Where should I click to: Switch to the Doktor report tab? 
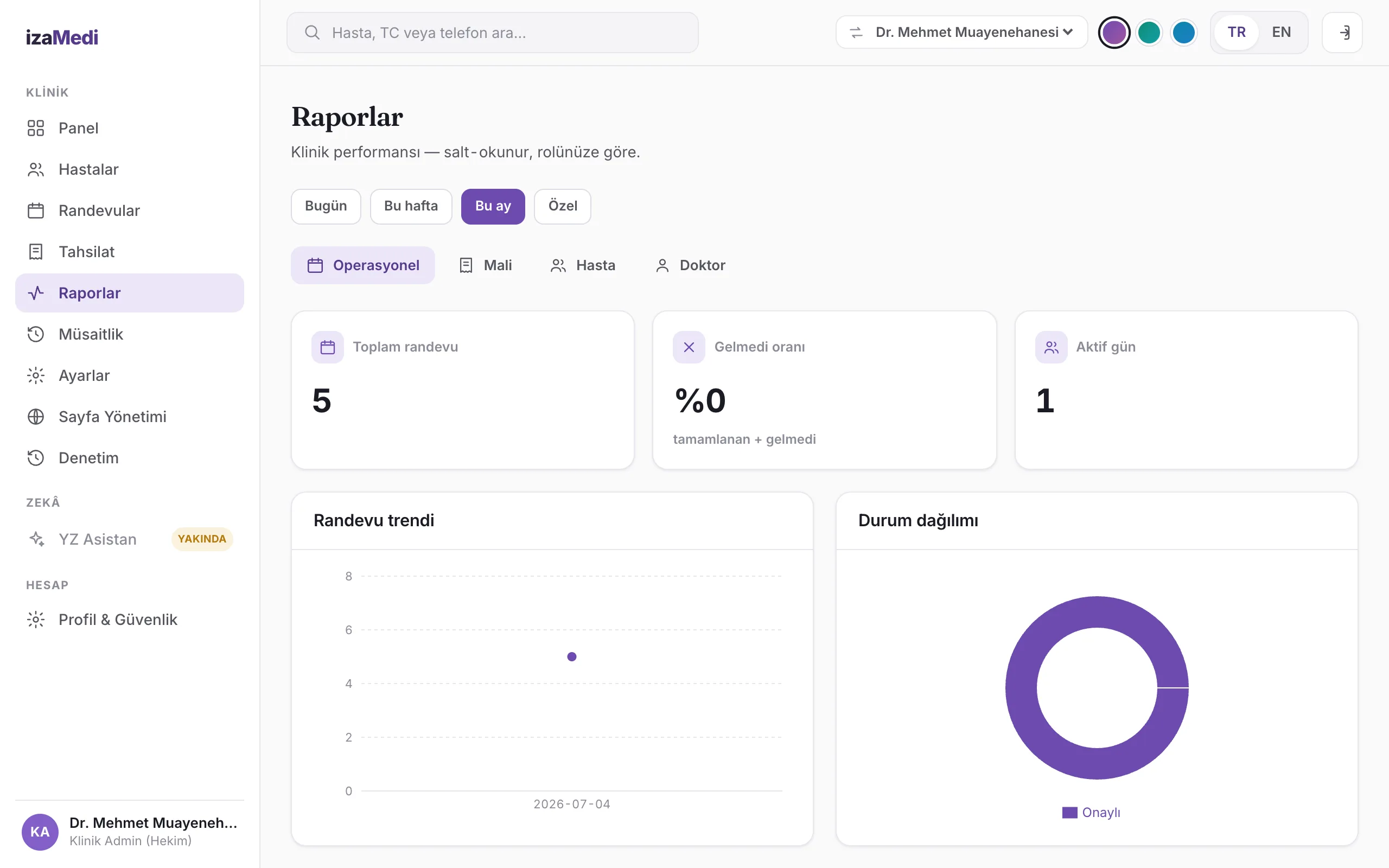point(691,265)
